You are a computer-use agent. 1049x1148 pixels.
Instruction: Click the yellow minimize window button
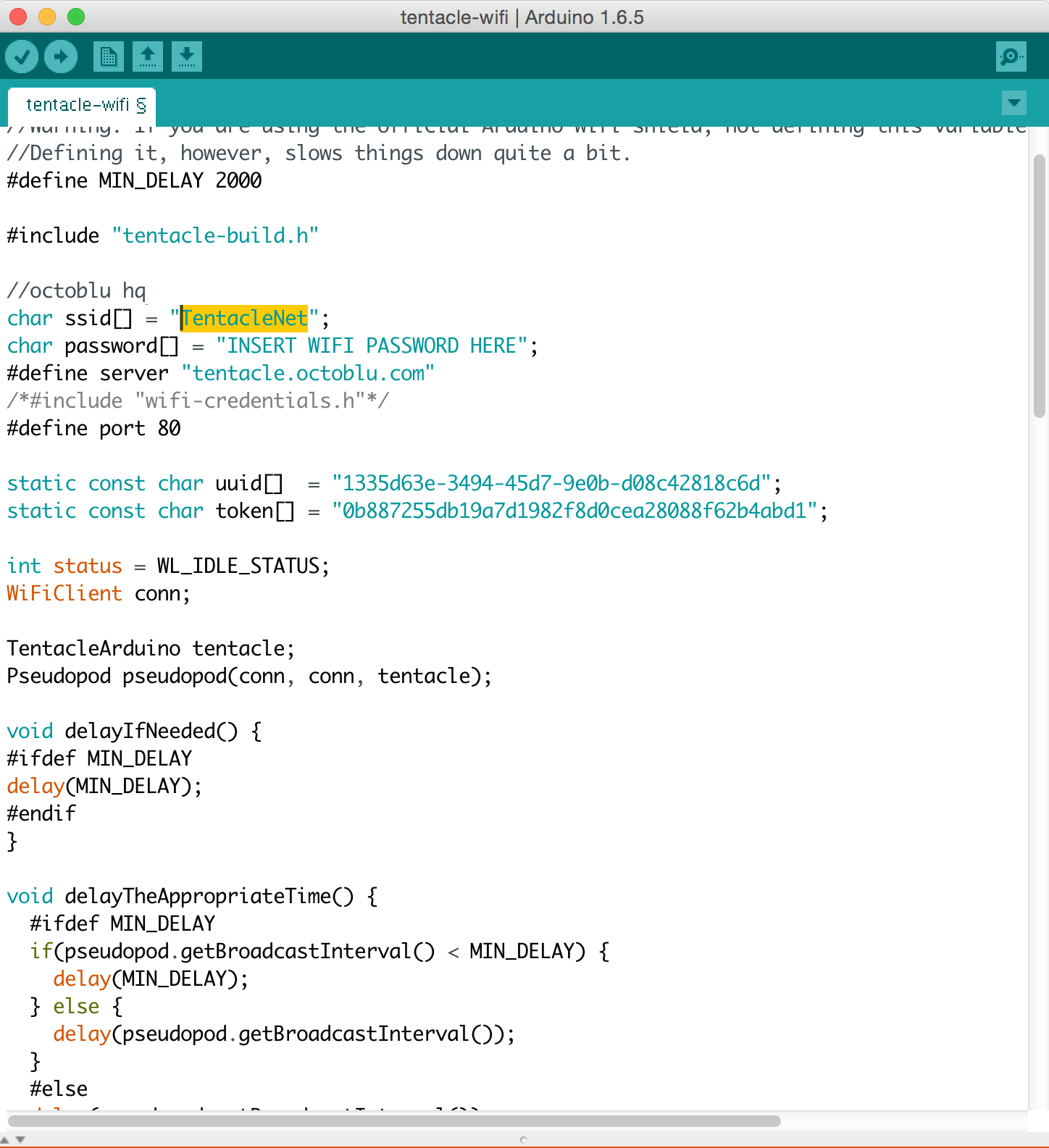47,17
